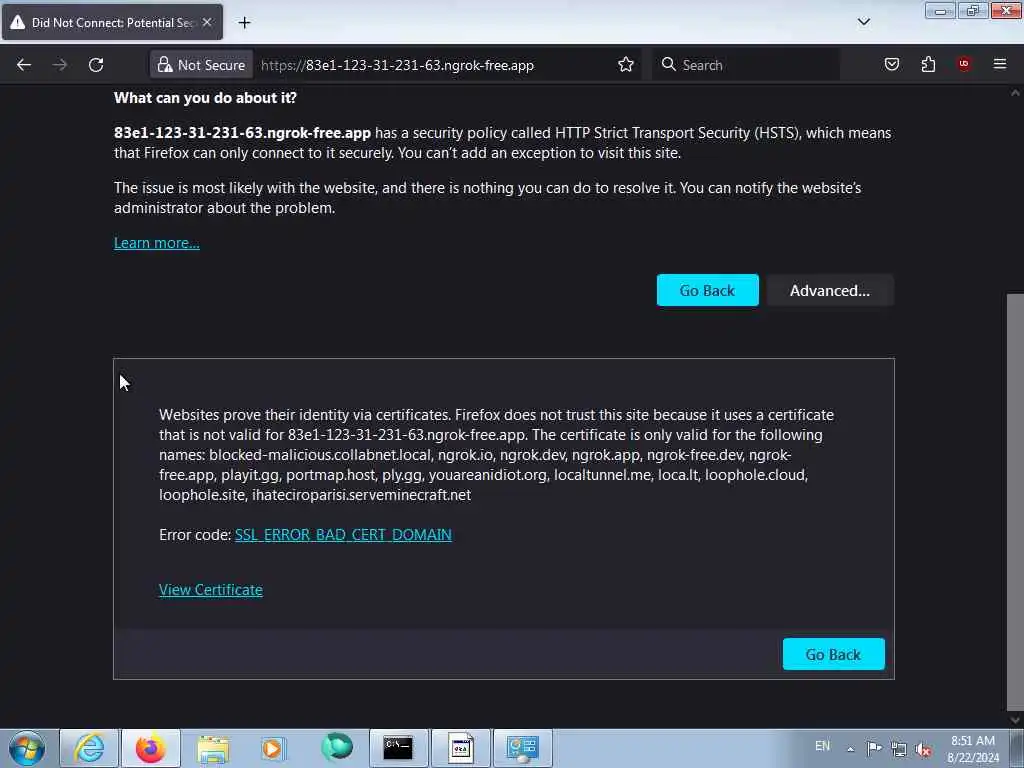Image resolution: width=1024 pixels, height=768 pixels.
Task: Open the Windows Start menu
Action: 27,748
